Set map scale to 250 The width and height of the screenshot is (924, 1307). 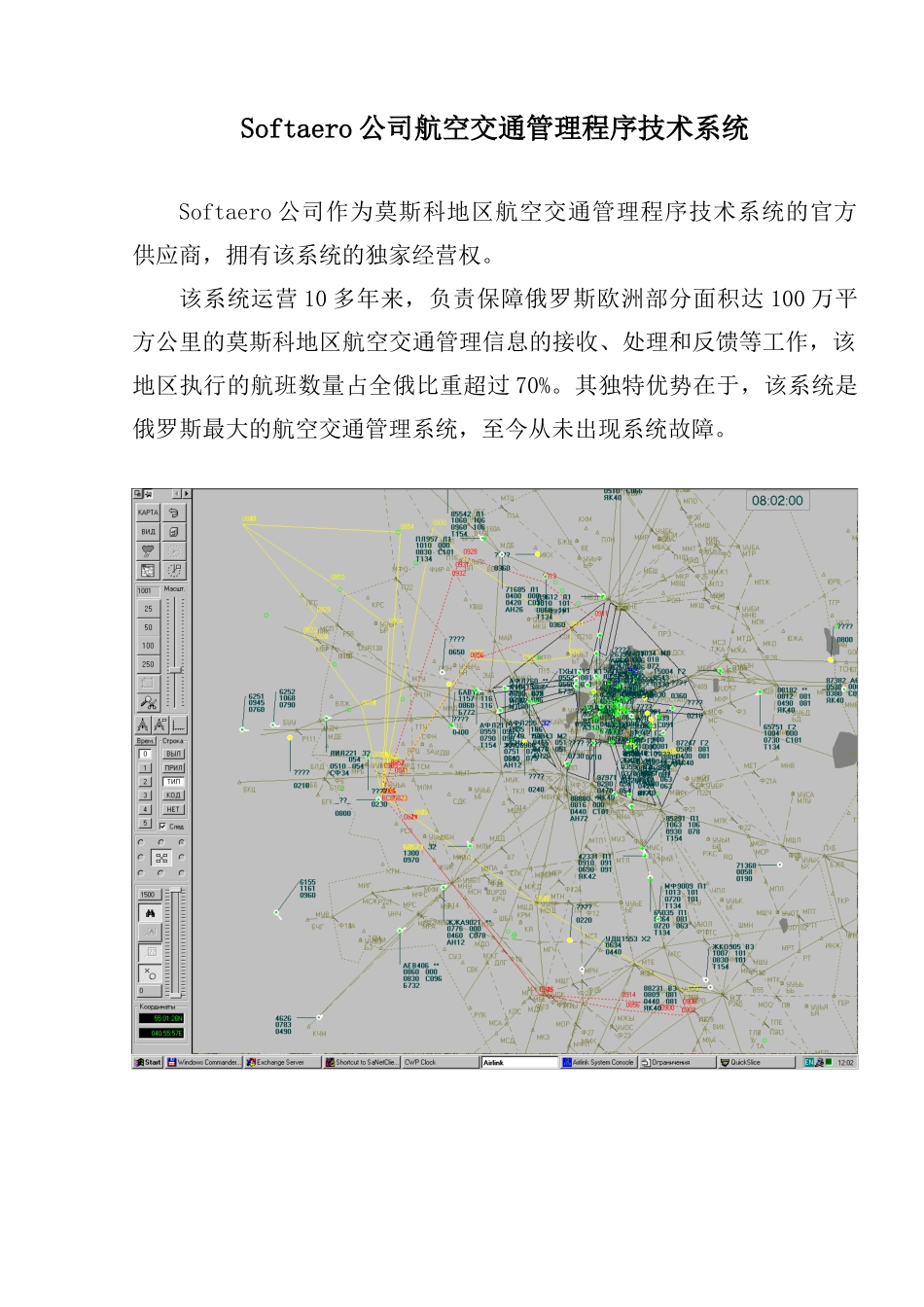click(148, 664)
